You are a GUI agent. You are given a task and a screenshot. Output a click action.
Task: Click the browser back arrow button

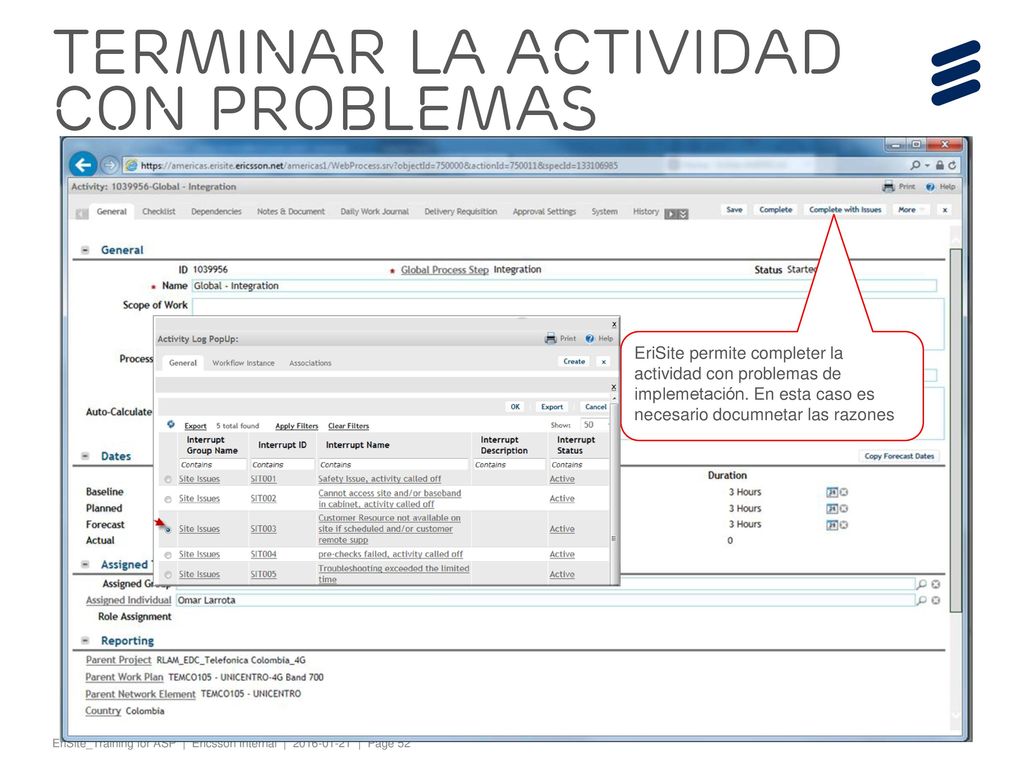click(83, 165)
